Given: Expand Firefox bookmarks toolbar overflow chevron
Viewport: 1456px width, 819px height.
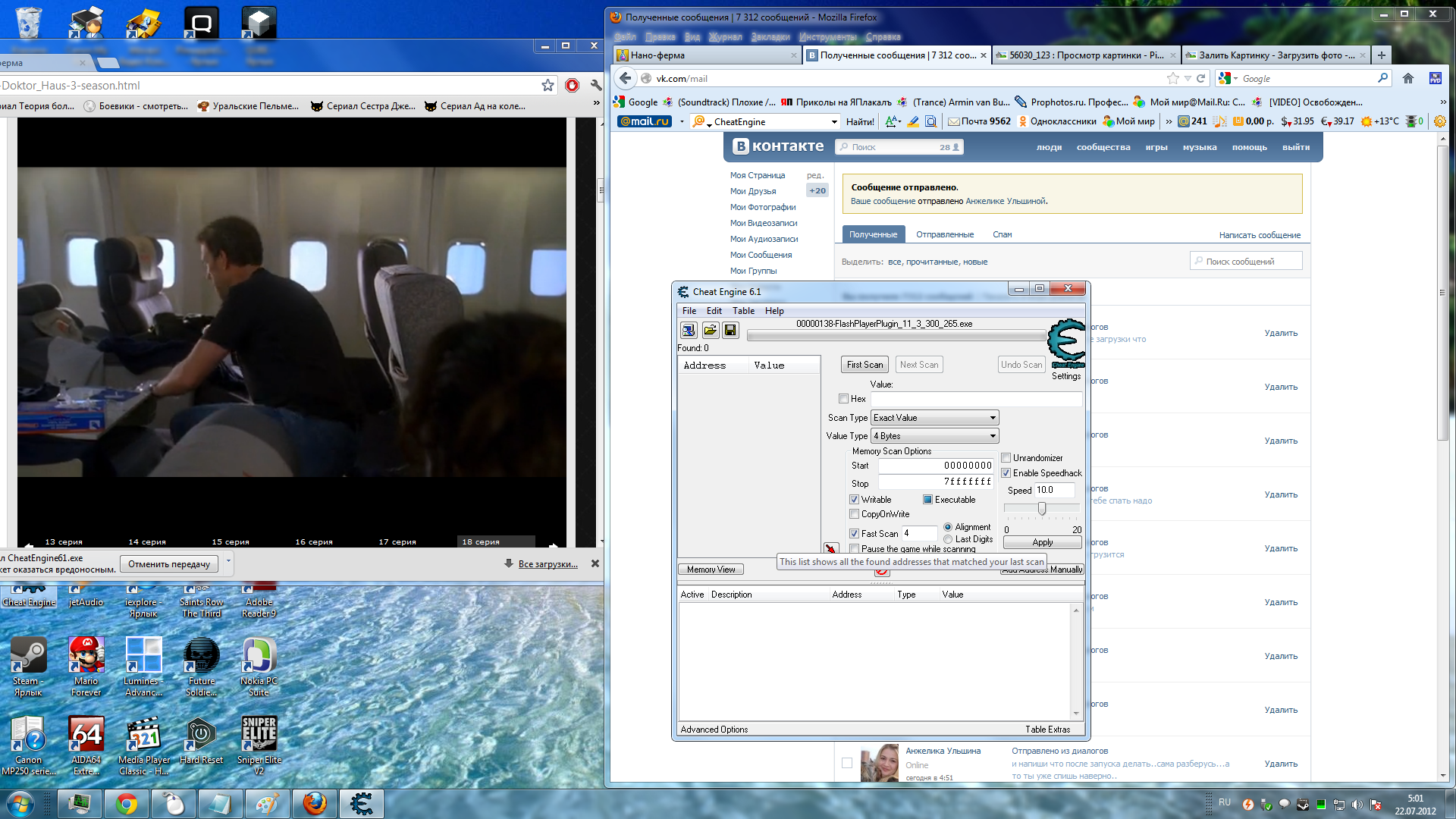Looking at the screenshot, I should 1442,102.
